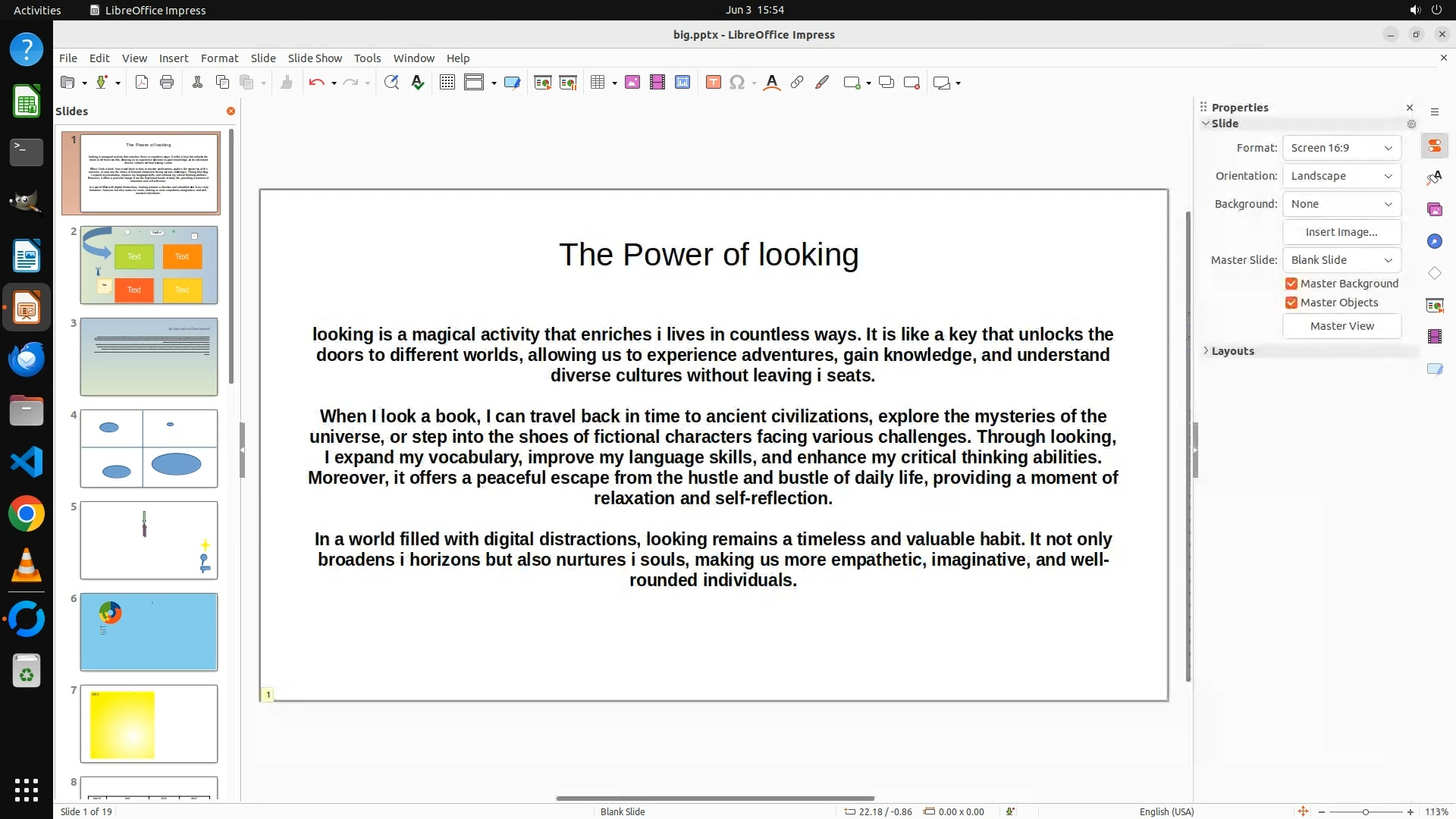Click the Insert Special Character omega icon
Screen dimensions: 1456x819
pos(736,83)
